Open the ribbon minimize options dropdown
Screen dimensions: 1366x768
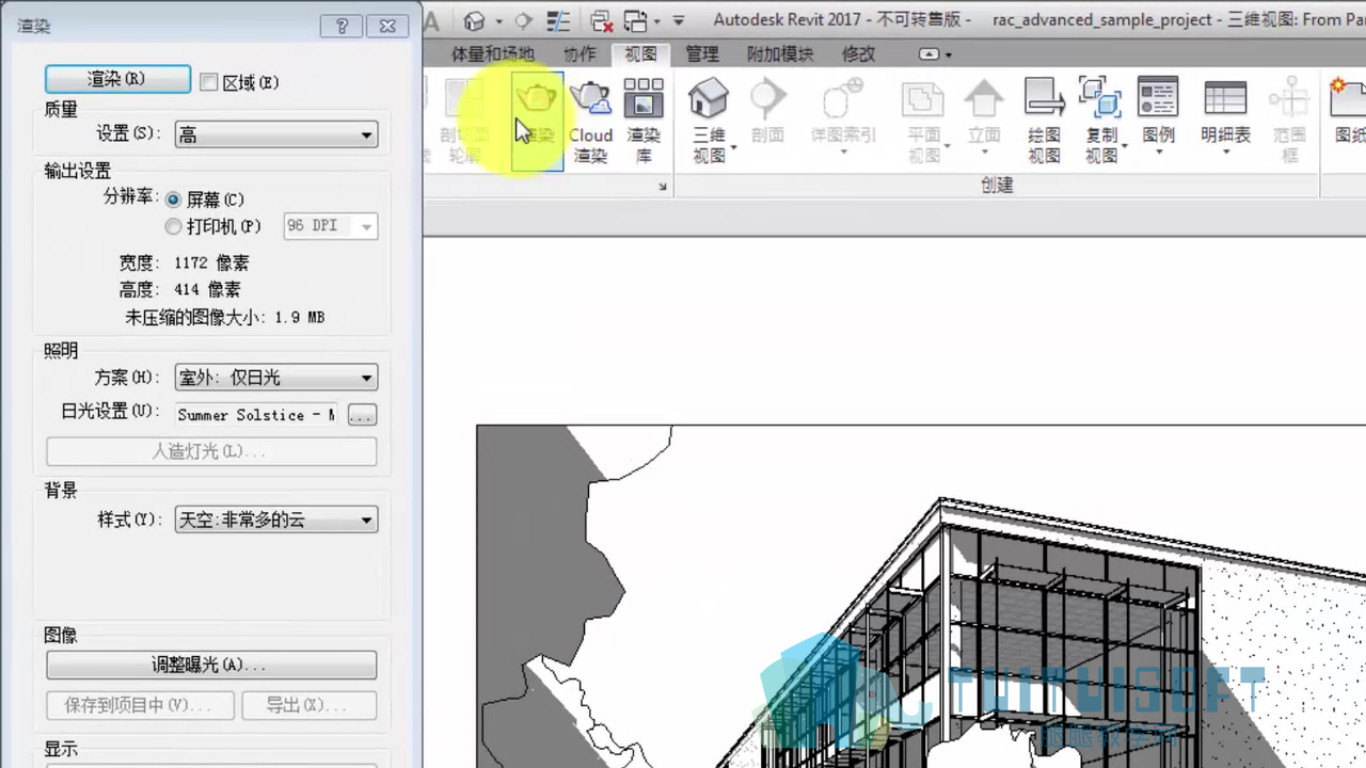pyautogui.click(x=948, y=55)
